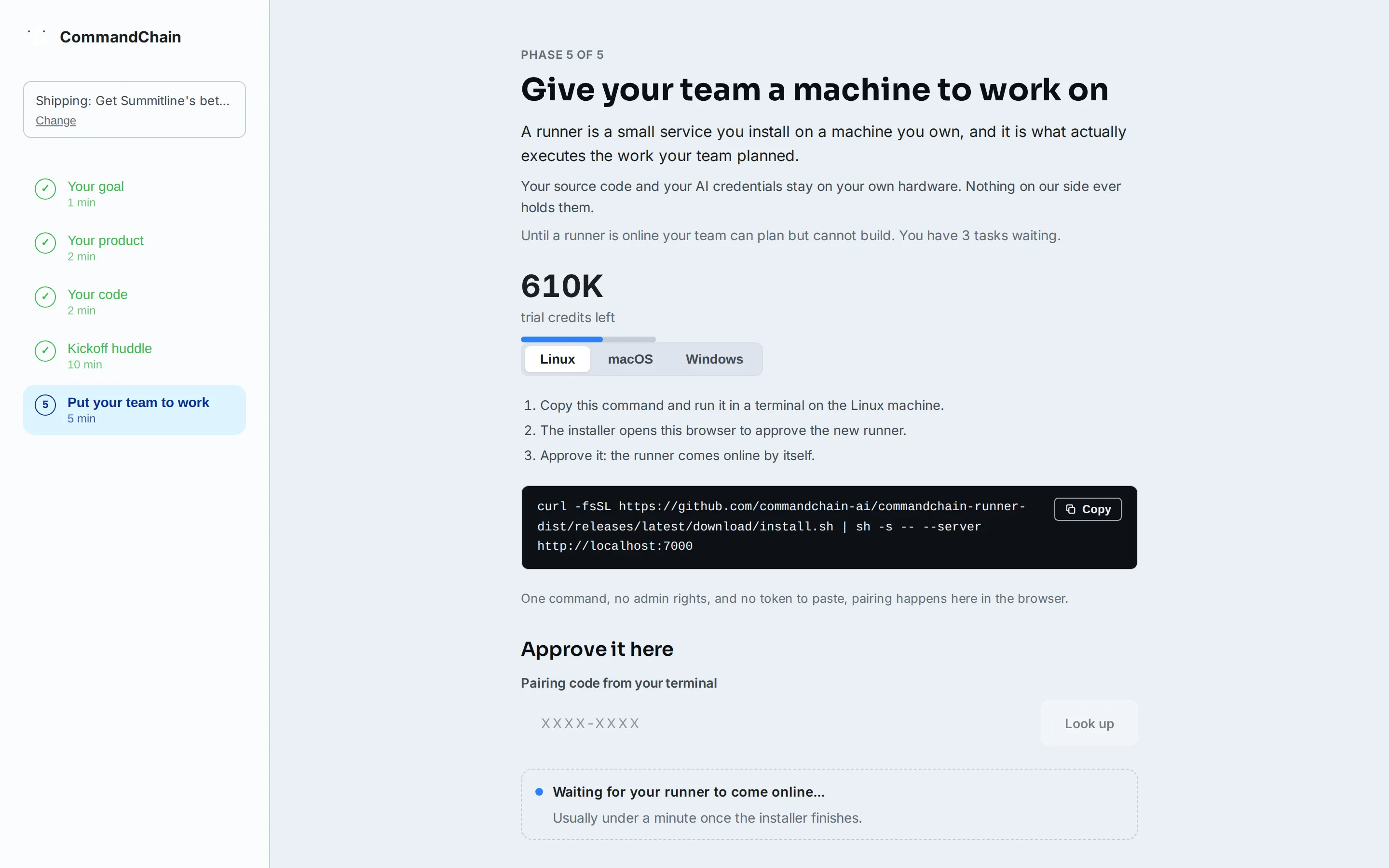Viewport: 1389px width, 868px height.
Task: Click 'Give your team a machine to work on' heading
Action: pyautogui.click(x=815, y=90)
